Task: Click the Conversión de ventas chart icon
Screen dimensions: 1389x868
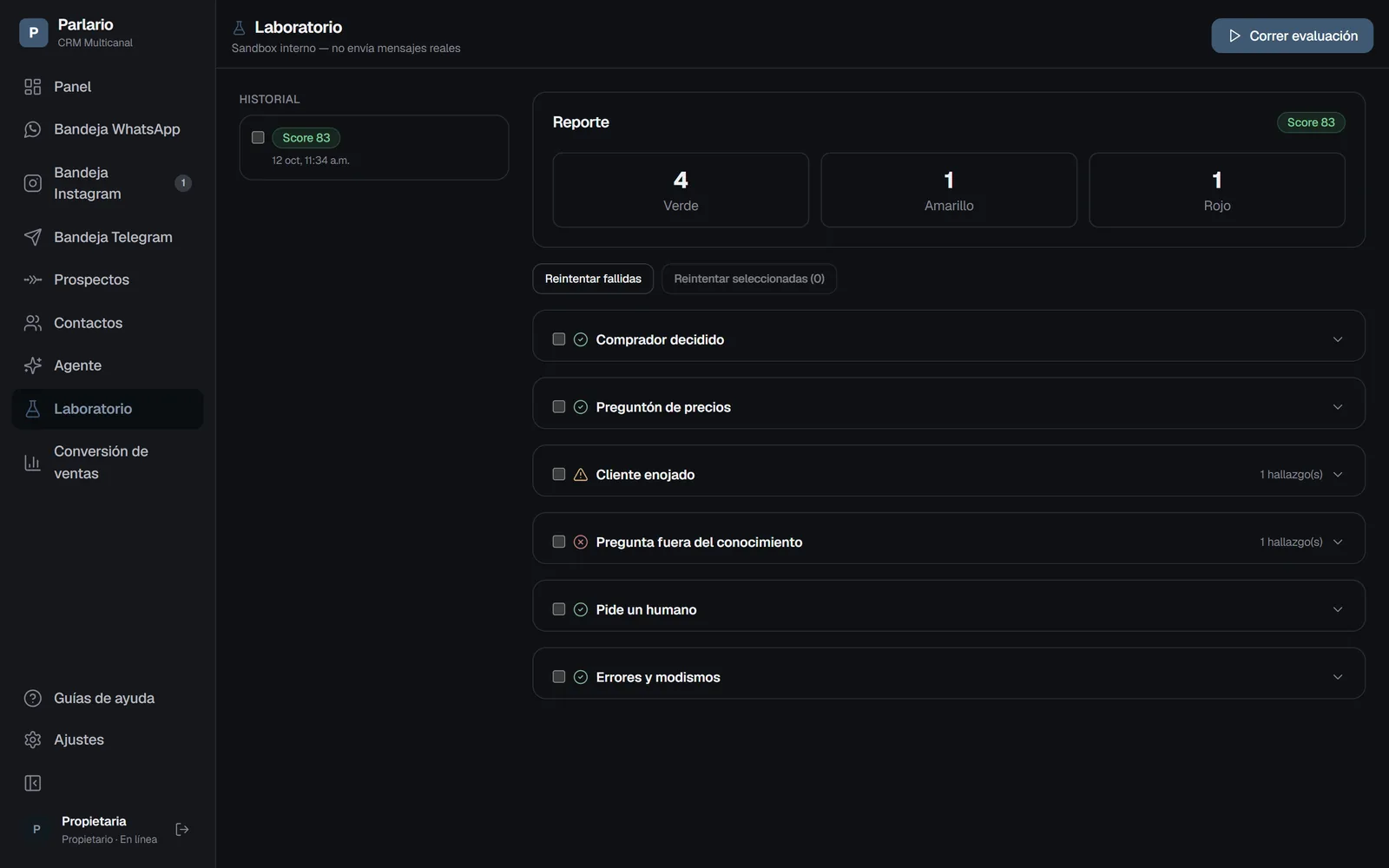Action: tap(33, 463)
